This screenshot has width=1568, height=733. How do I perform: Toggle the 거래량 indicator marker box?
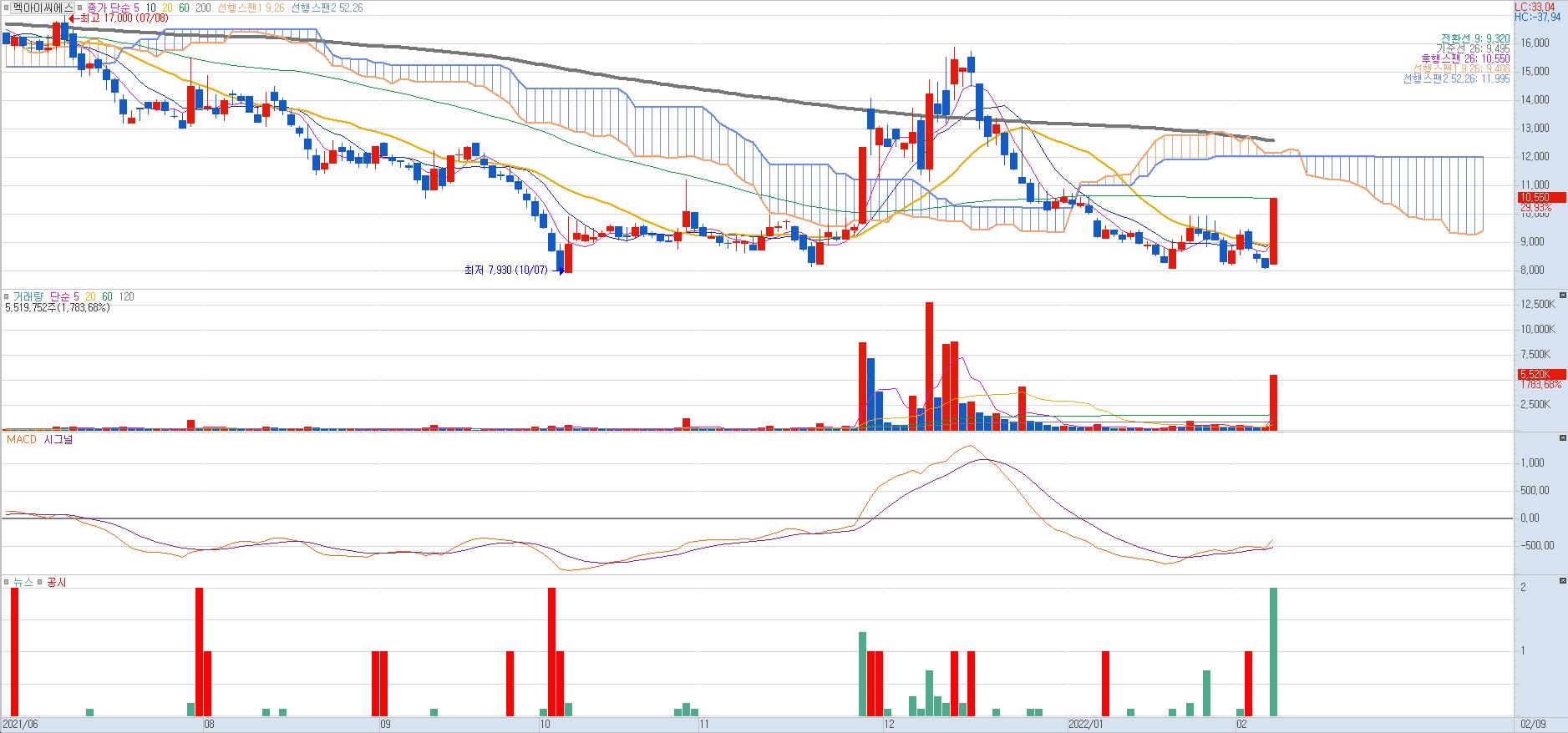click(6, 296)
